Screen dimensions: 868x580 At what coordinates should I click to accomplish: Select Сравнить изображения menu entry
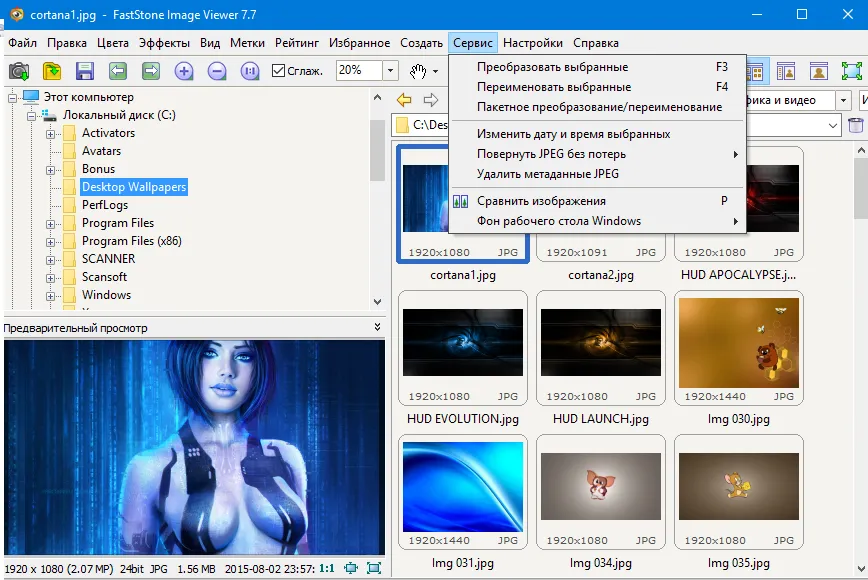(598, 201)
